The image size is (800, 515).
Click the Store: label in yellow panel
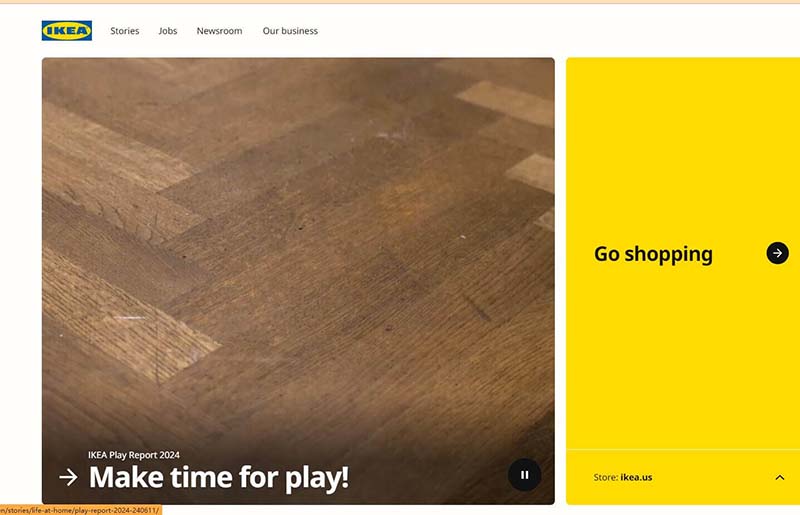click(606, 478)
